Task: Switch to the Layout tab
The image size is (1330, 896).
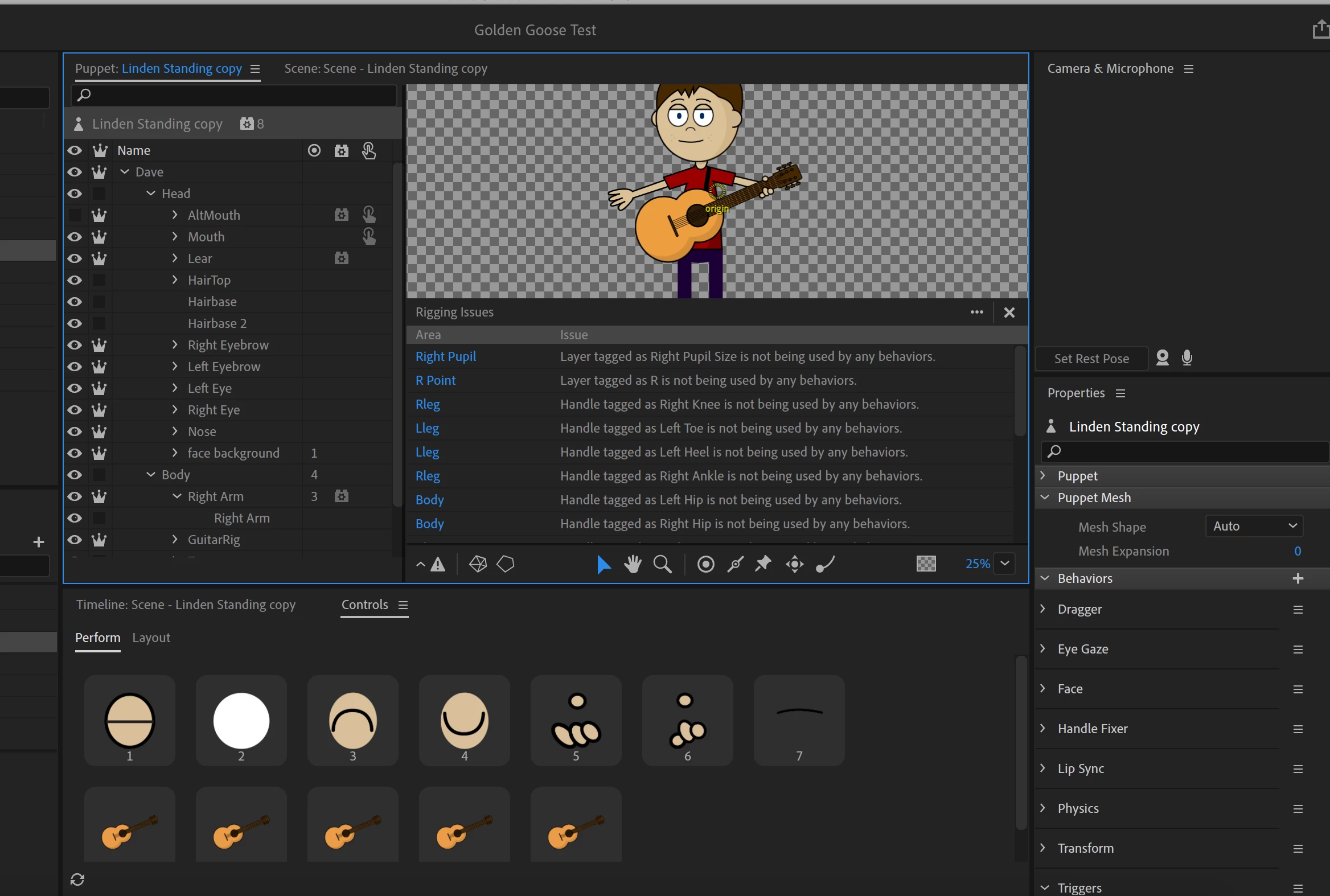Action: (151, 637)
